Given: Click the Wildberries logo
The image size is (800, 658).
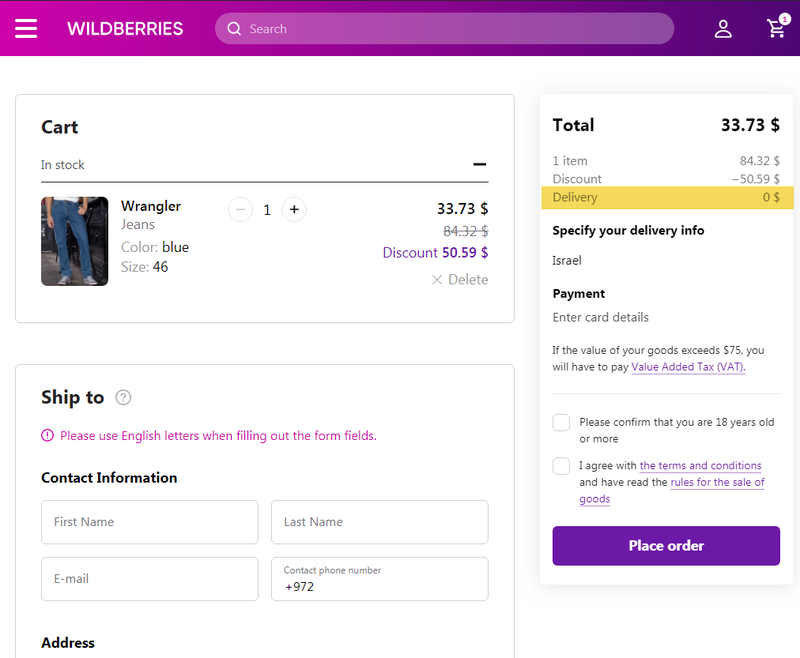Looking at the screenshot, I should [125, 29].
